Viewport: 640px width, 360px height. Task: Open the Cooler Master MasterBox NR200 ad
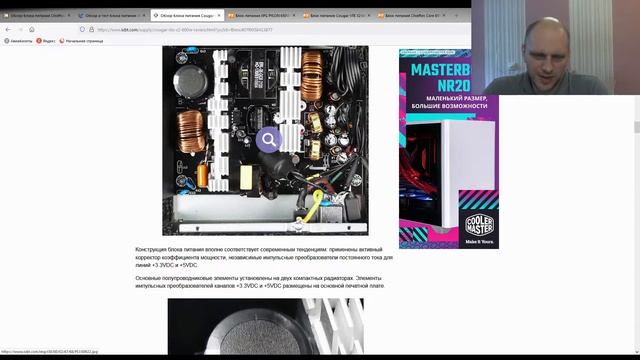pyautogui.click(x=449, y=149)
